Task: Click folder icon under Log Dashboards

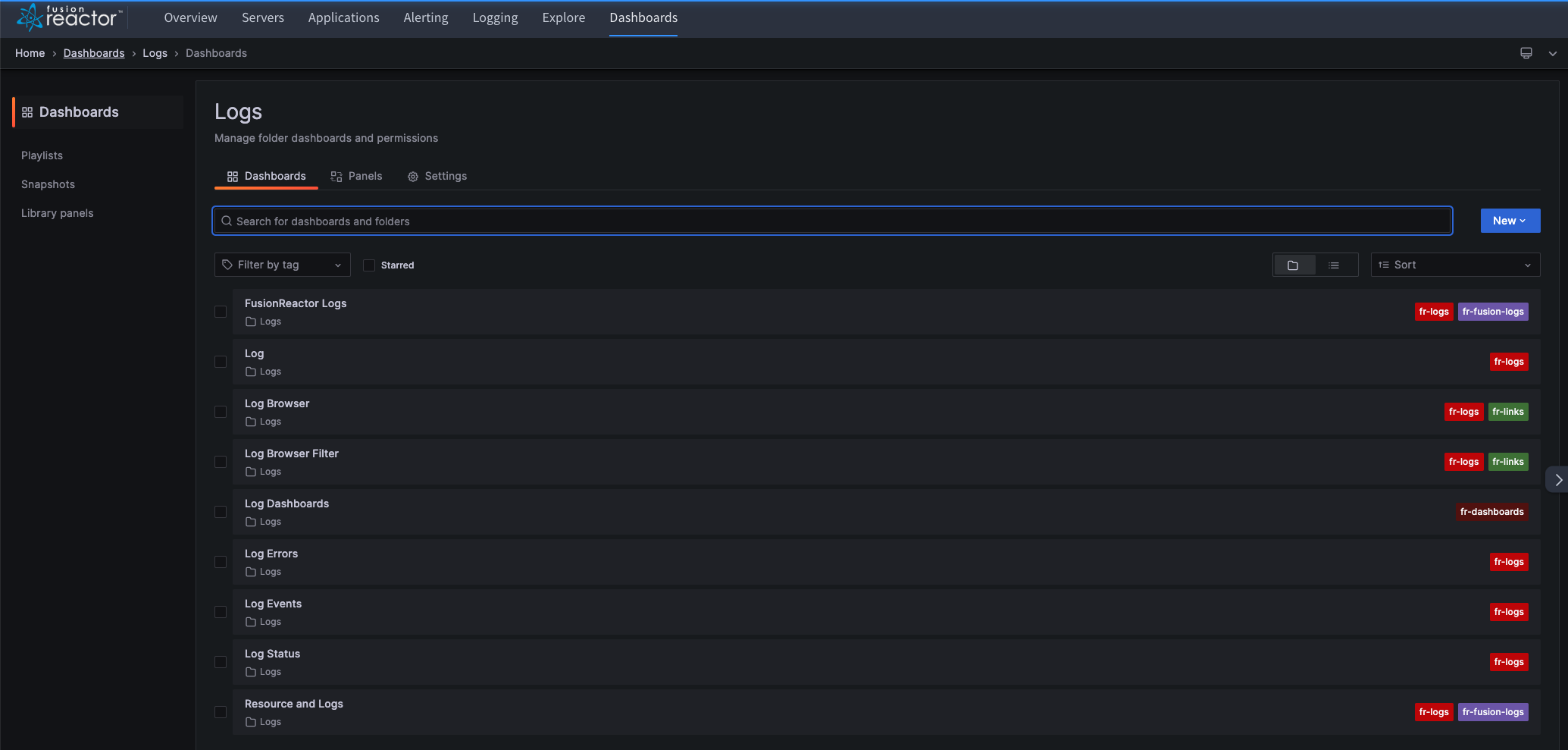Action: pos(251,522)
